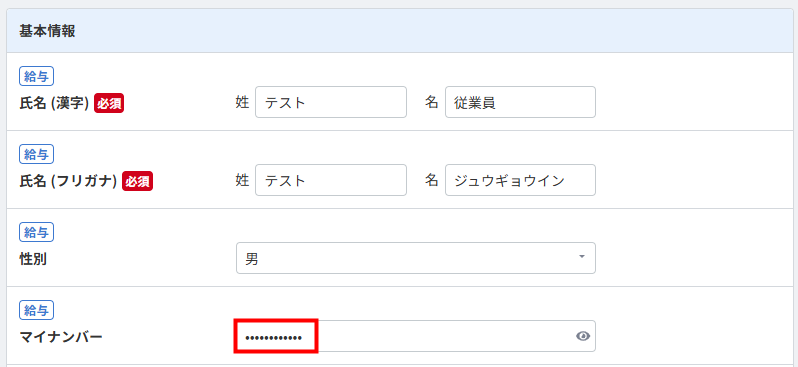Click the 姓 field of 氏名 (フリガナ)
Screen dimensions: 798x367
point(331,180)
